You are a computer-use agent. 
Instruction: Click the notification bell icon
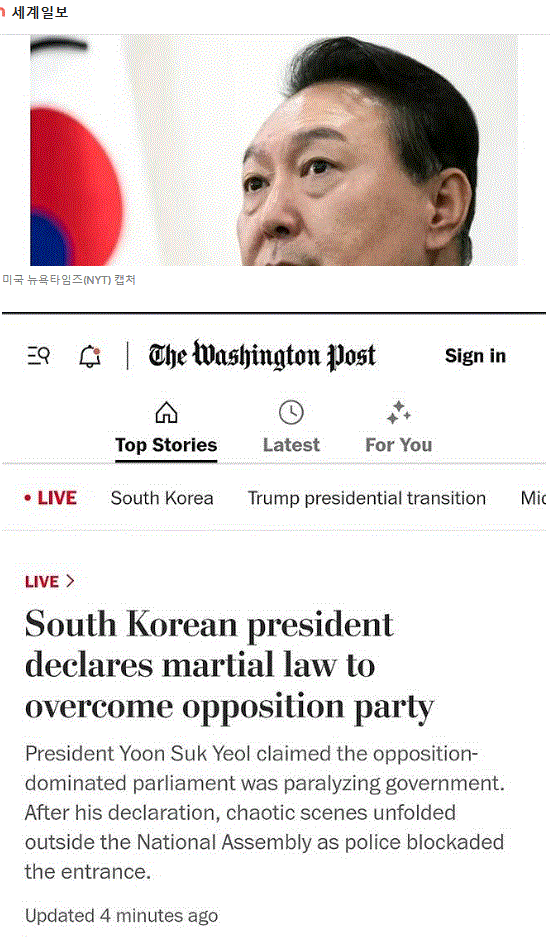pos(90,356)
